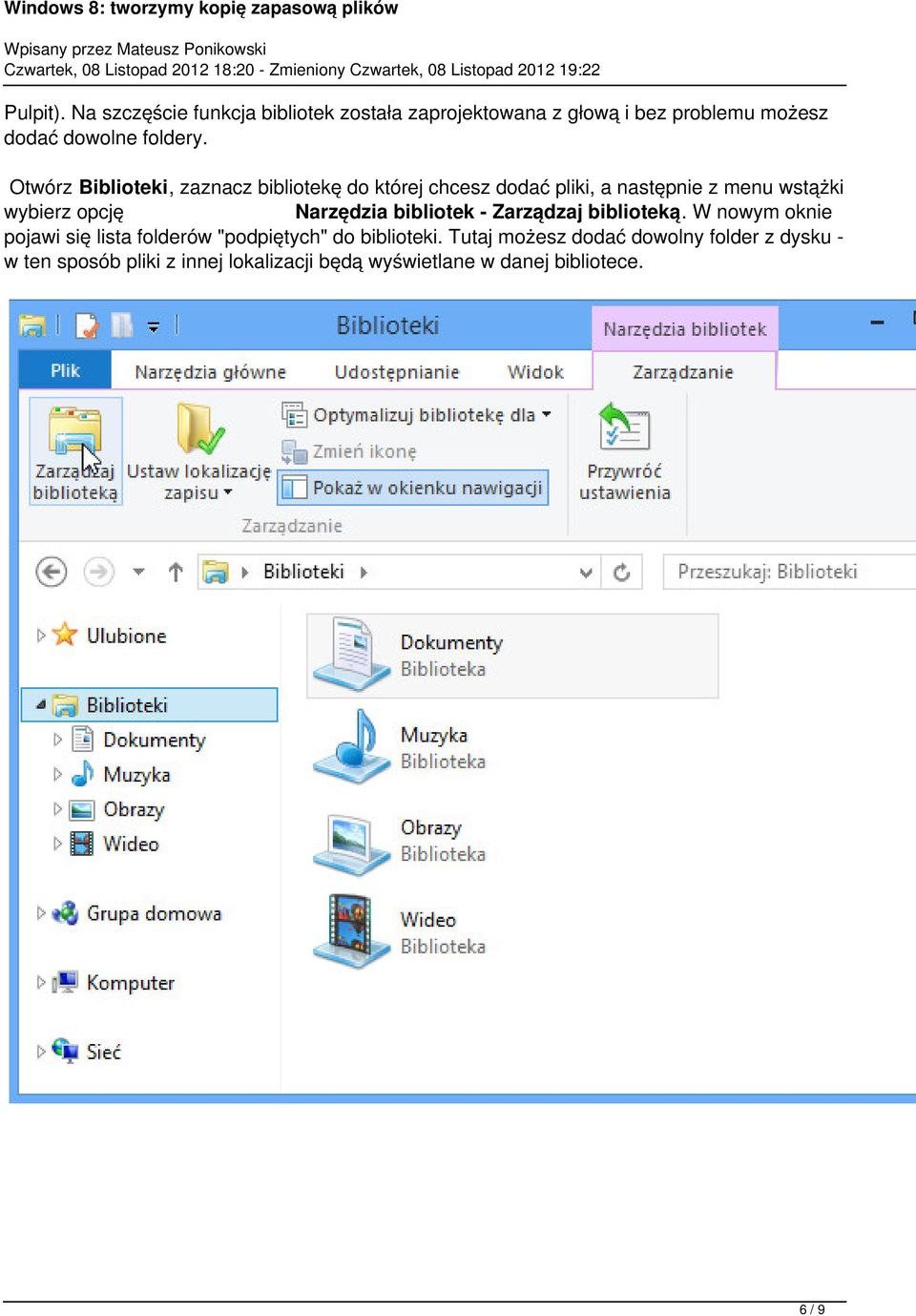Screen dimensions: 916x1316
Task: Click the Przeszukaj: Biblioteki search field
Action: click(789, 572)
